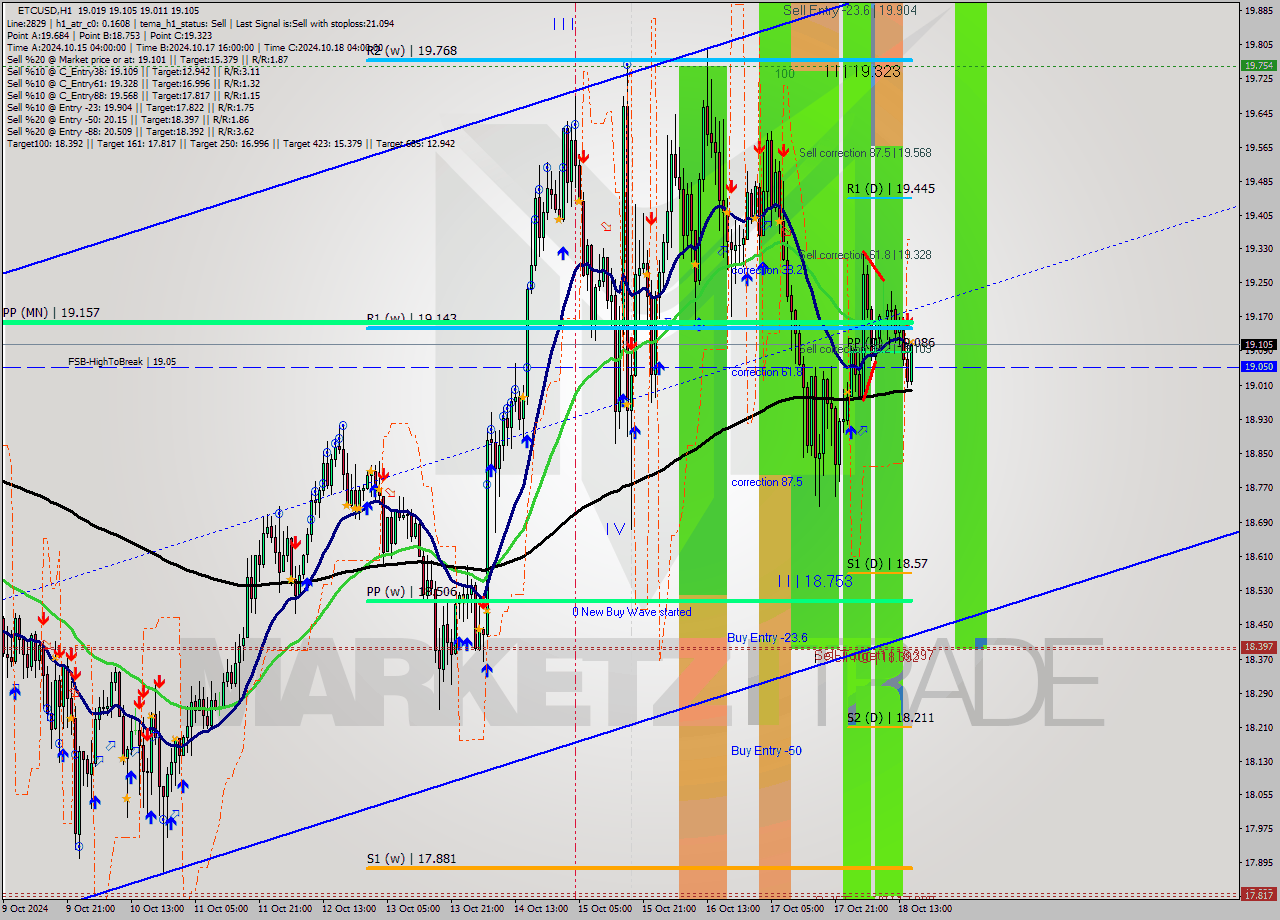The width and height of the screenshot is (1280, 920).
Task: Click the blue 19.050 price tag on axis
Action: click(x=1258, y=367)
